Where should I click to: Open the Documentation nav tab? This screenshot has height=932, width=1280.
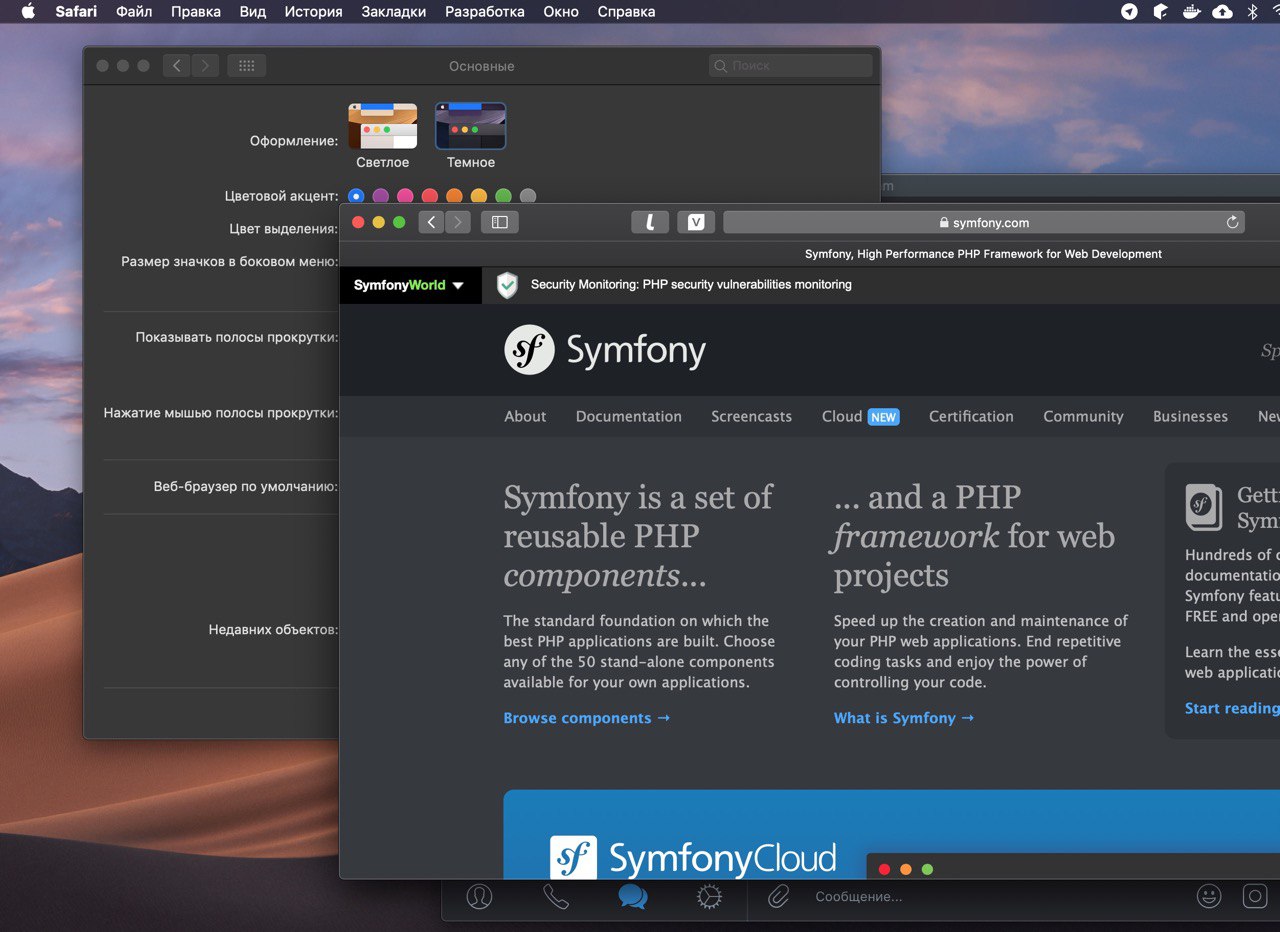click(629, 416)
